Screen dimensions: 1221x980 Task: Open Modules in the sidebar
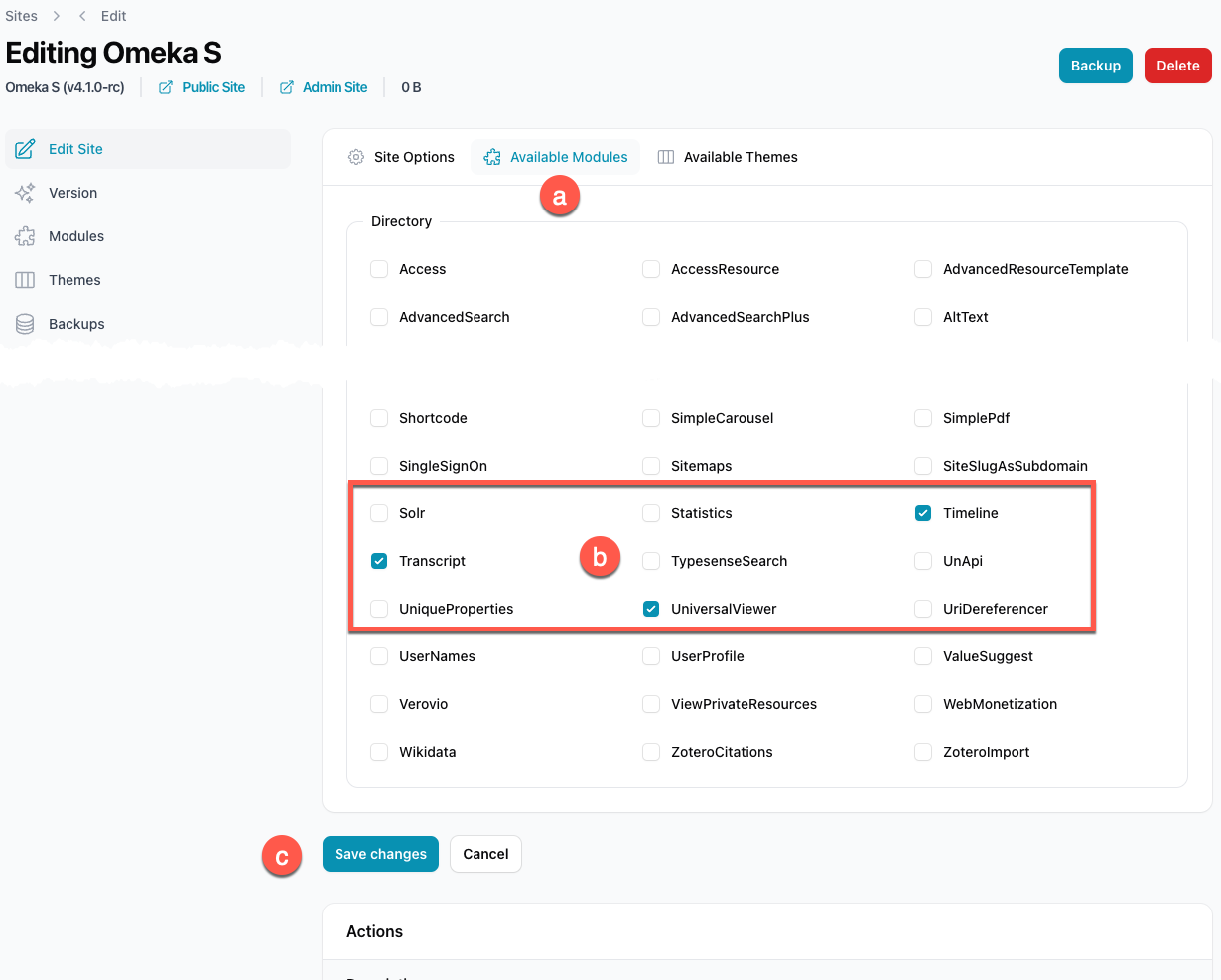pyautogui.click(x=149, y=236)
